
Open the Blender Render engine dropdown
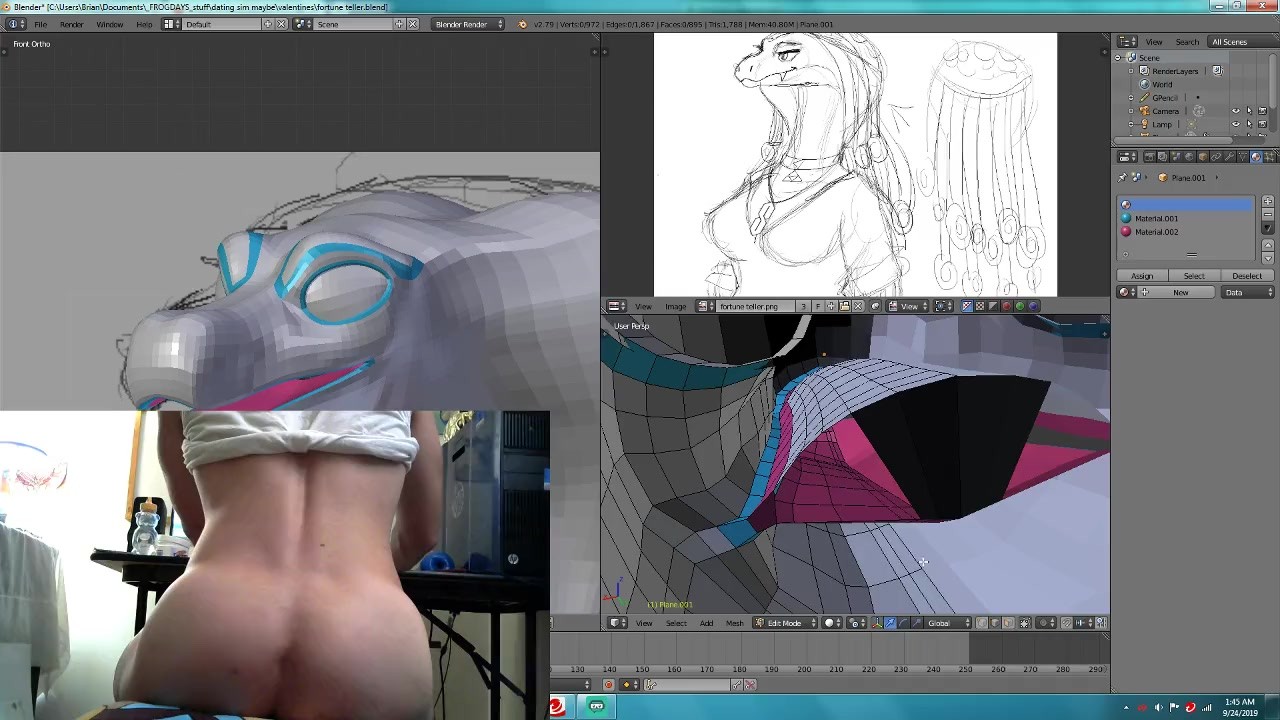(x=467, y=24)
